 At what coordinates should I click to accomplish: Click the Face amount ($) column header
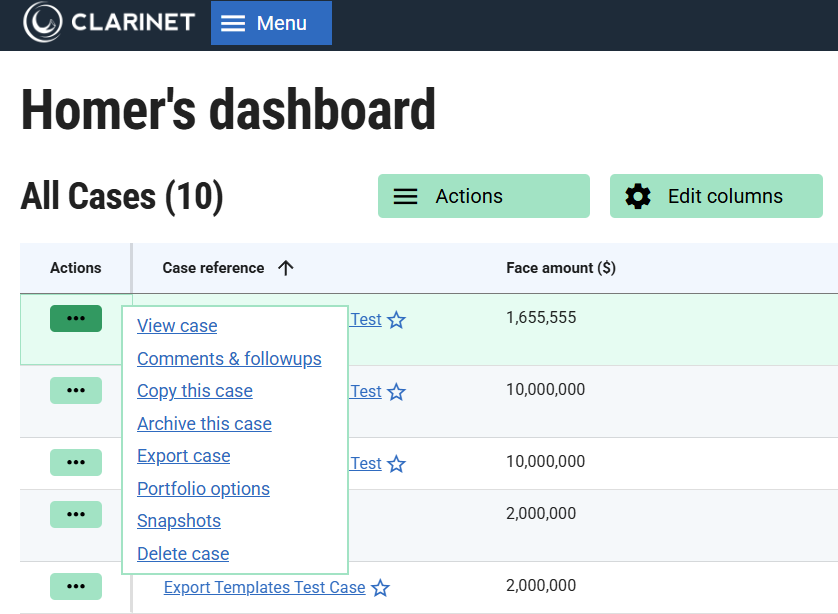pyautogui.click(x=560, y=268)
